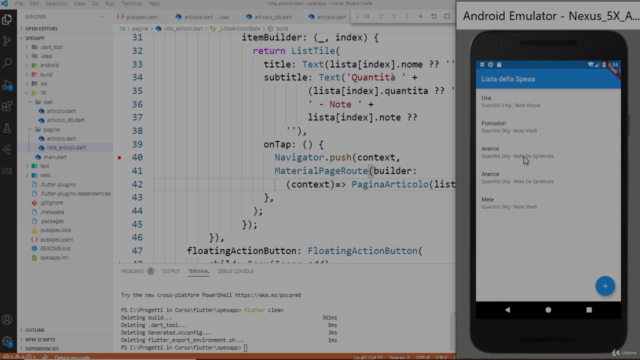Open the Run menu
Image resolution: width=640 pixels, height=360 pixels.
110,4
